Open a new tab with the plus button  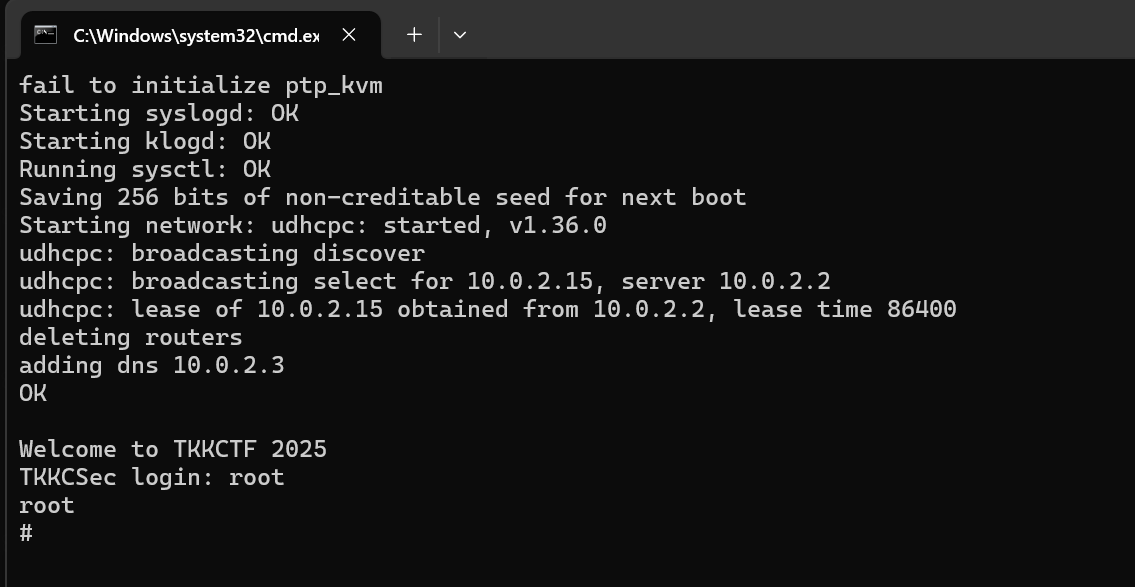click(x=414, y=35)
